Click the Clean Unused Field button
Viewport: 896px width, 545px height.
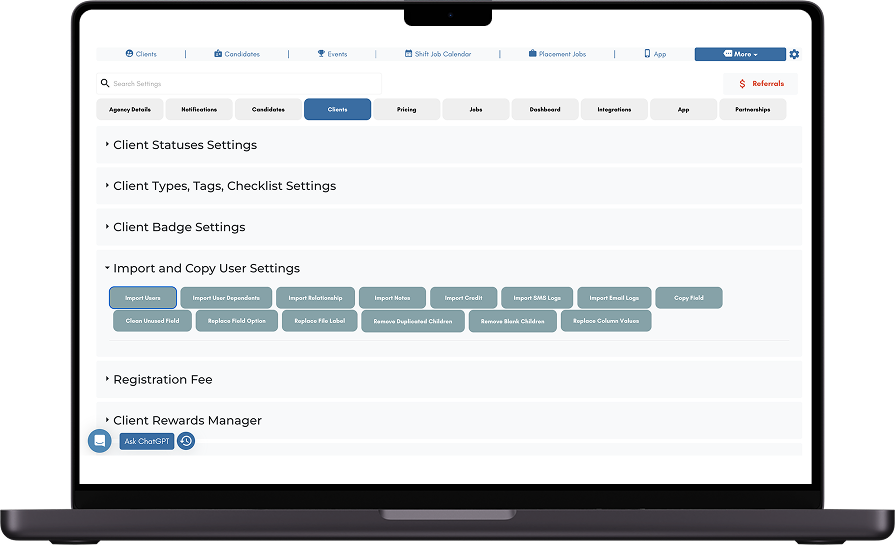pyautogui.click(x=153, y=321)
